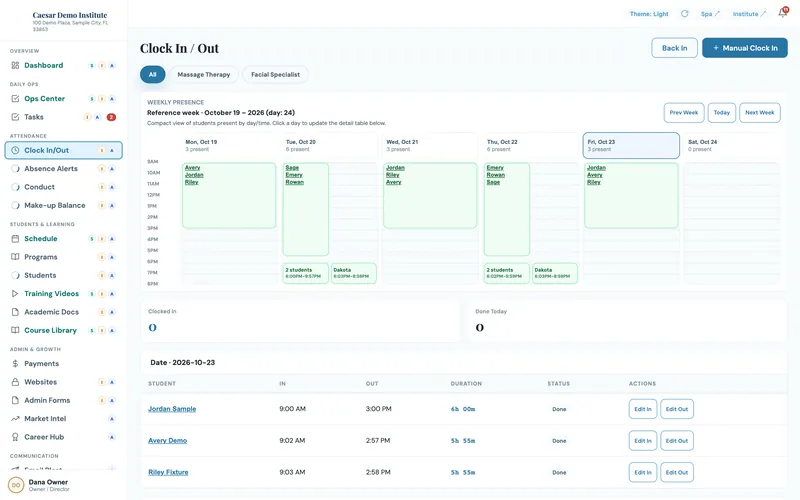The width and height of the screenshot is (800, 500).
Task: Select Fri, Oct 23 day header
Action: pyautogui.click(x=631, y=145)
